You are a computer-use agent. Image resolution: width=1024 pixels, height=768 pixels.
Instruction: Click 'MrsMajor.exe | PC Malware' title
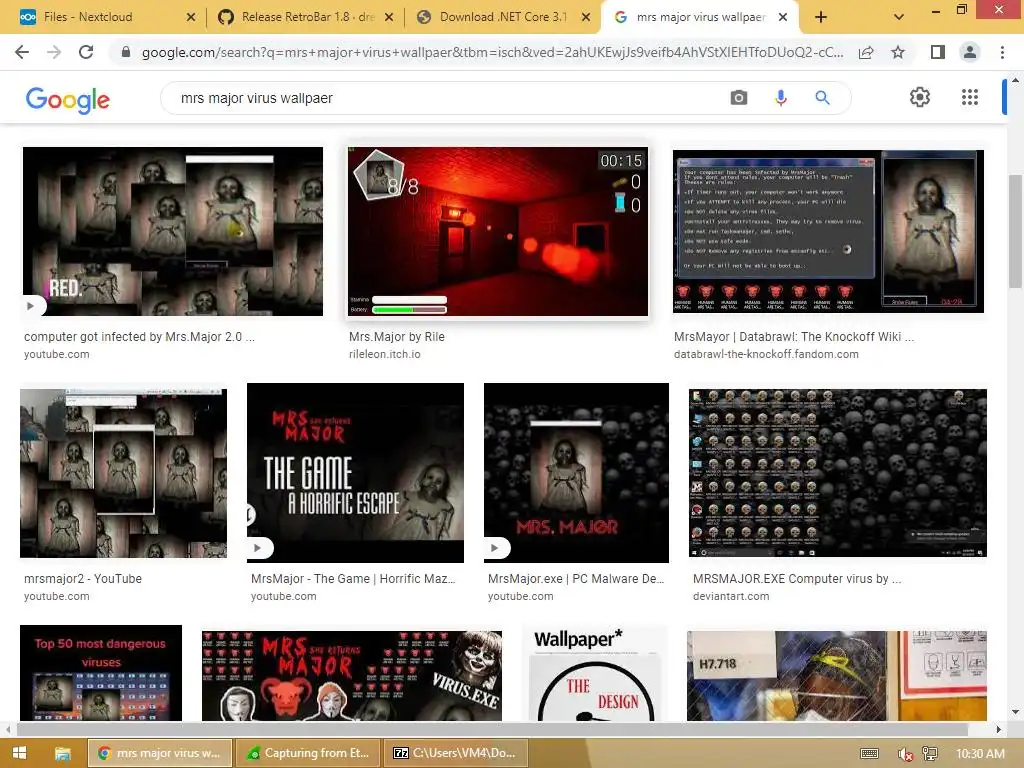tap(575, 579)
